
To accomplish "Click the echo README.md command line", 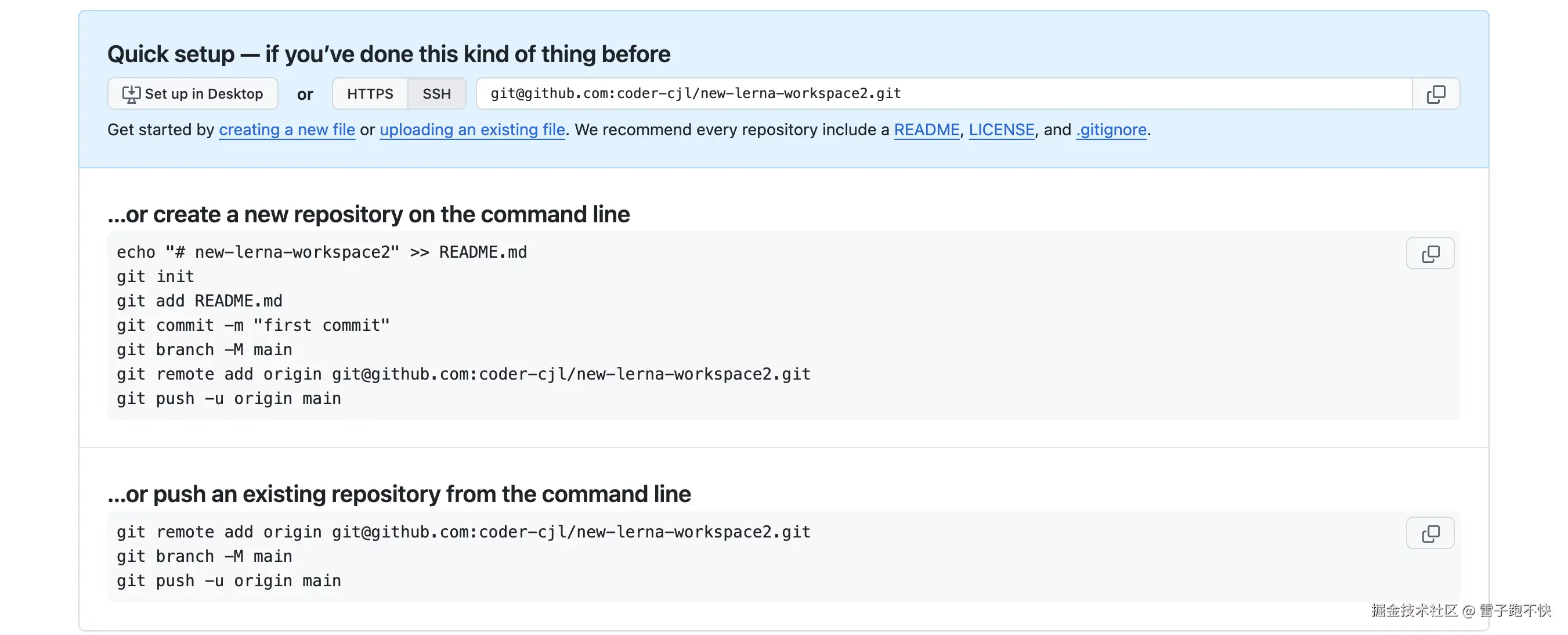I will (321, 252).
